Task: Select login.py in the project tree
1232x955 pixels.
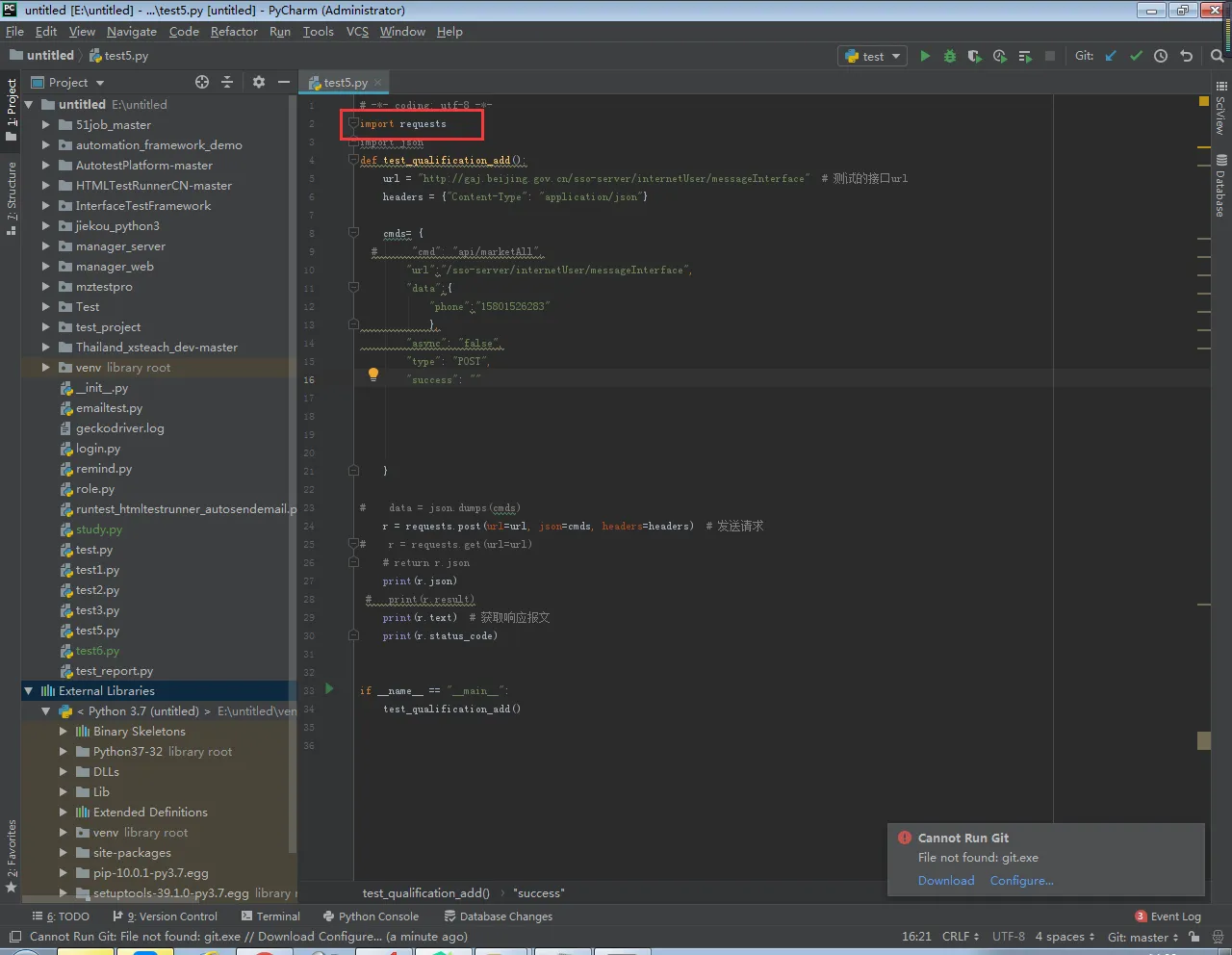Action: (x=98, y=449)
